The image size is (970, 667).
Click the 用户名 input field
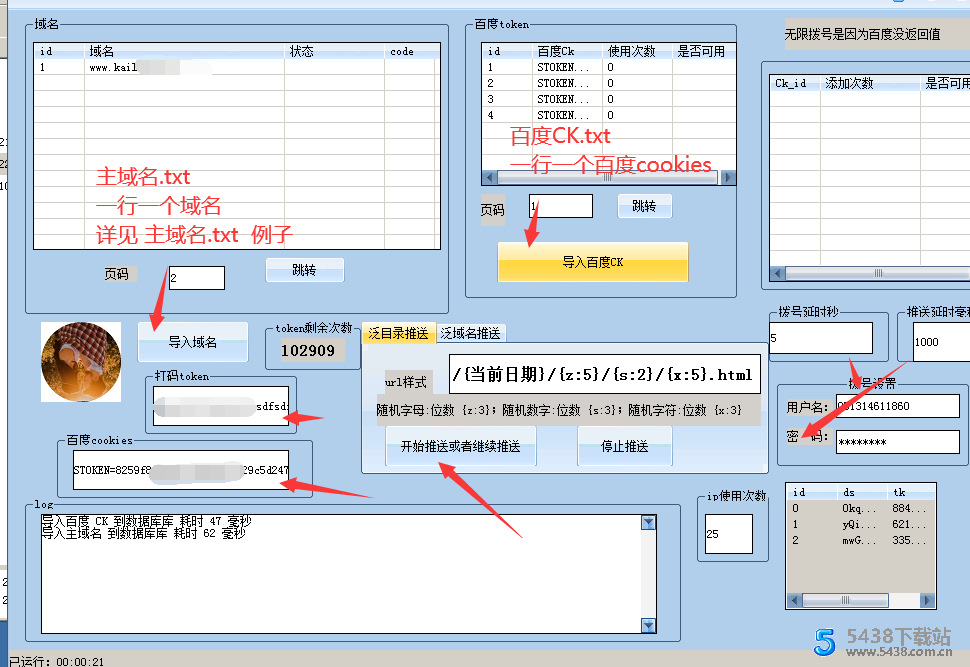[897, 406]
